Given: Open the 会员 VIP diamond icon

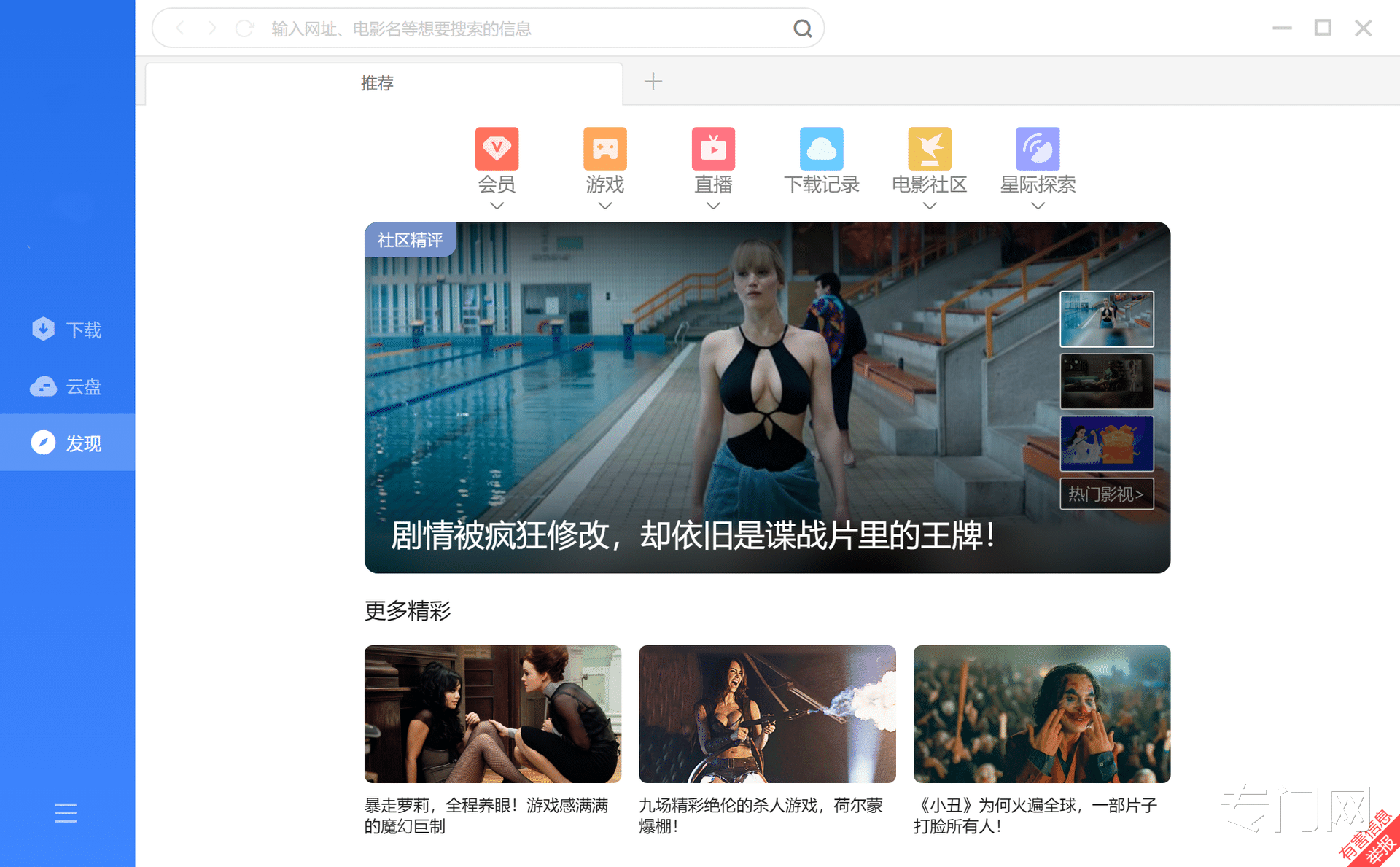Looking at the screenshot, I should [x=497, y=148].
